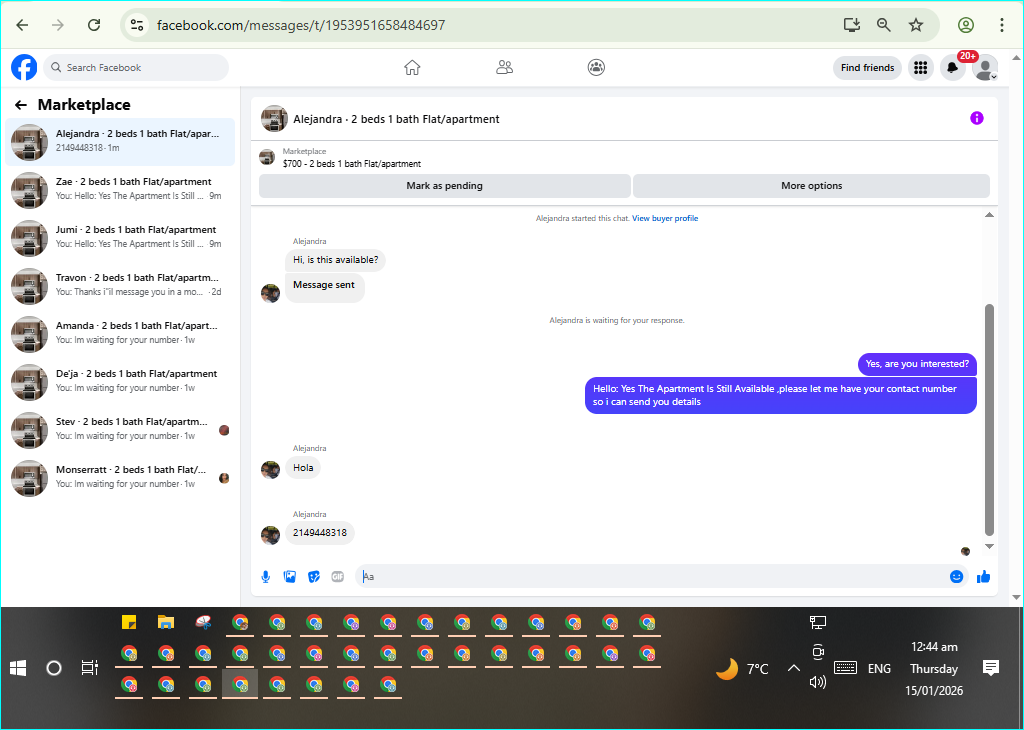
Task: Go back with the Marketplace back arrow
Action: point(21,105)
